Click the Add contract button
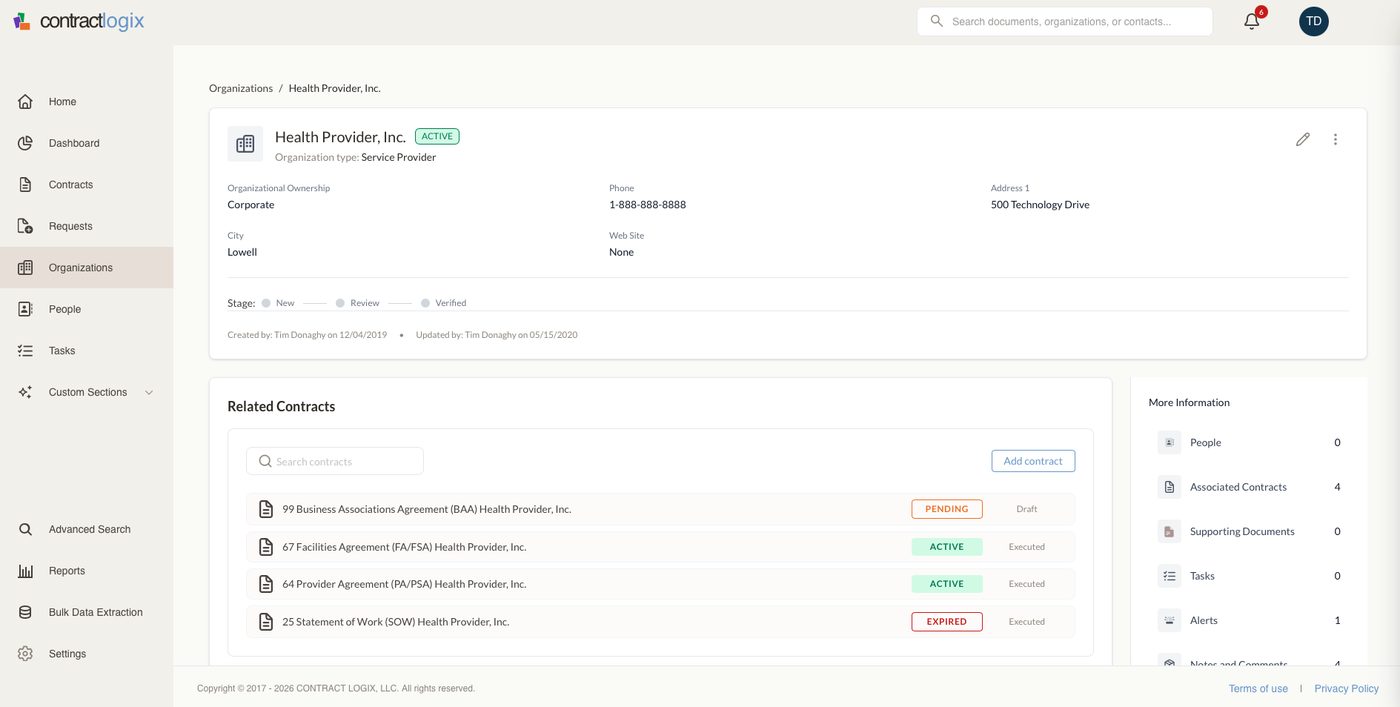1400x707 pixels. click(1033, 461)
